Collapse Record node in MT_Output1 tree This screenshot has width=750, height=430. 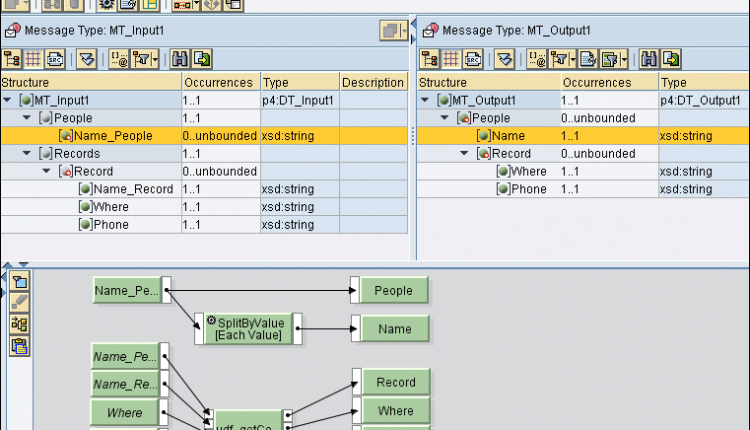pos(464,154)
